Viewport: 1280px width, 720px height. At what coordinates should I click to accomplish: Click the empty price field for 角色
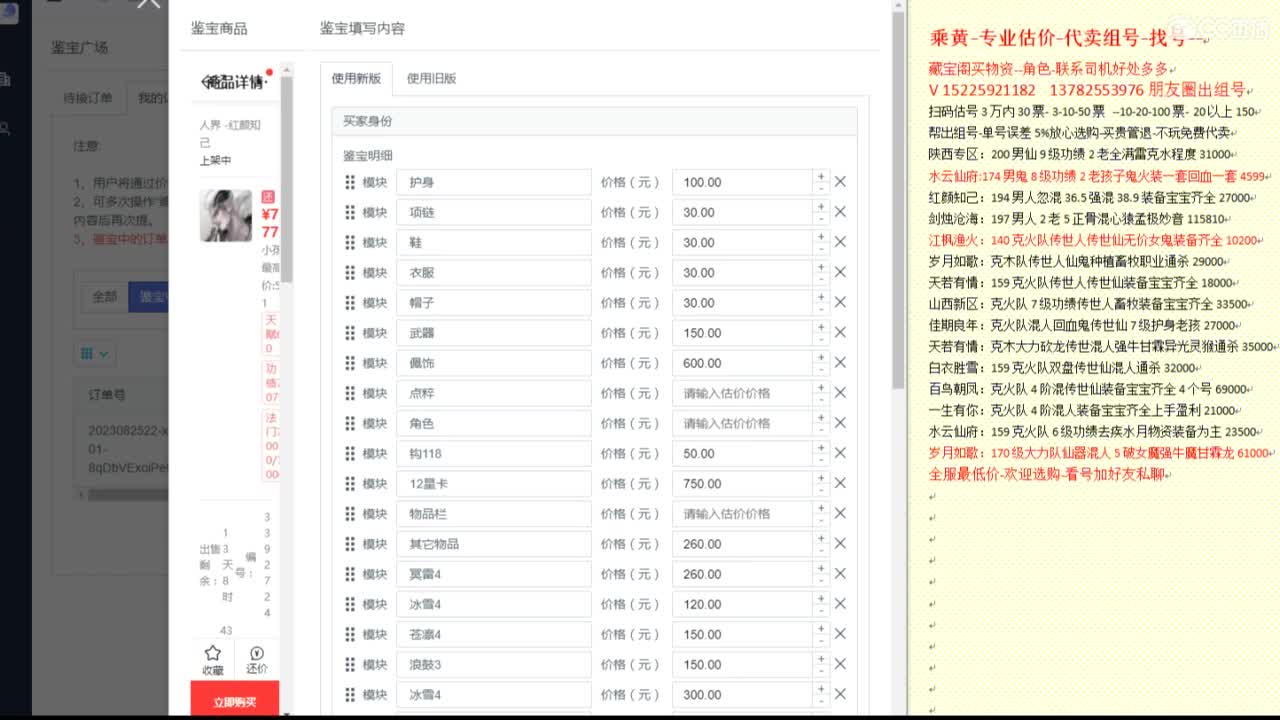coord(742,423)
